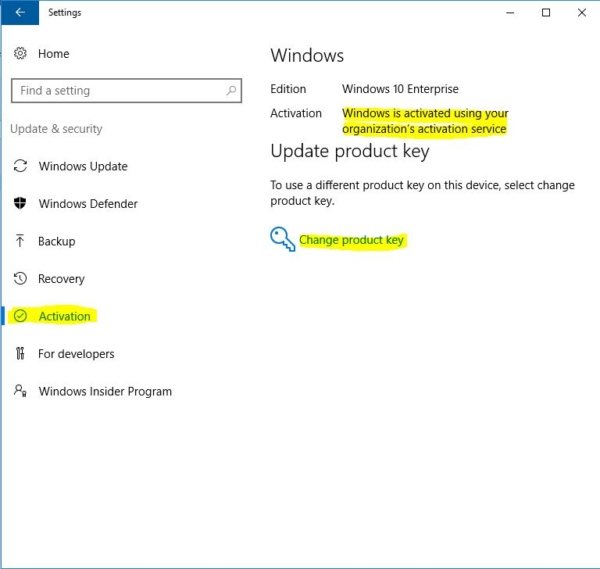
Task: Click the magnifier icon in the search box
Action: tap(231, 90)
